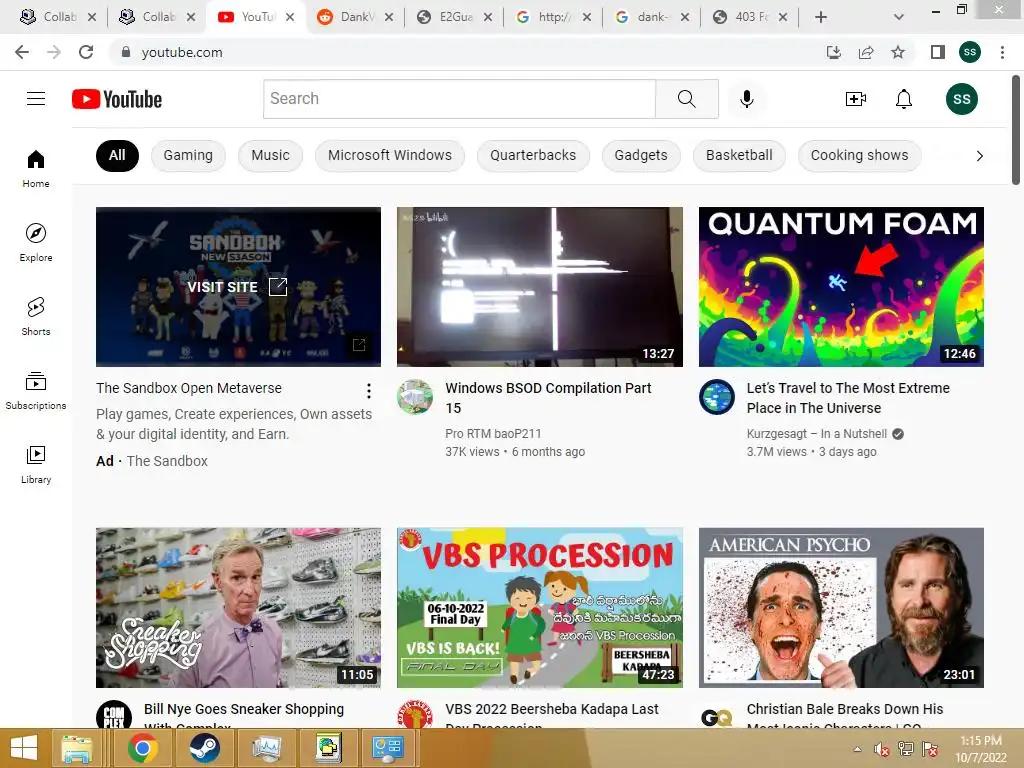Select the Music filter chip
The height and width of the screenshot is (768, 1024).
click(x=270, y=155)
